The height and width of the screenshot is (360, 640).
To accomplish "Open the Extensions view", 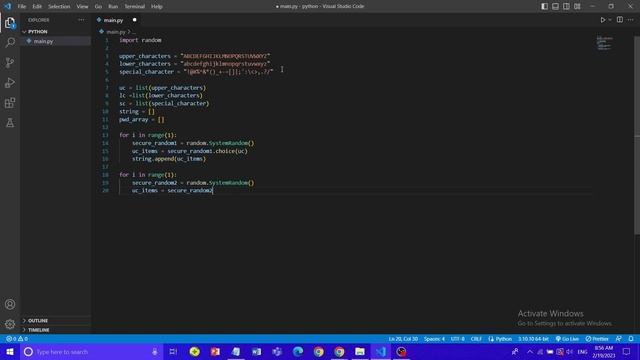I will (10, 103).
